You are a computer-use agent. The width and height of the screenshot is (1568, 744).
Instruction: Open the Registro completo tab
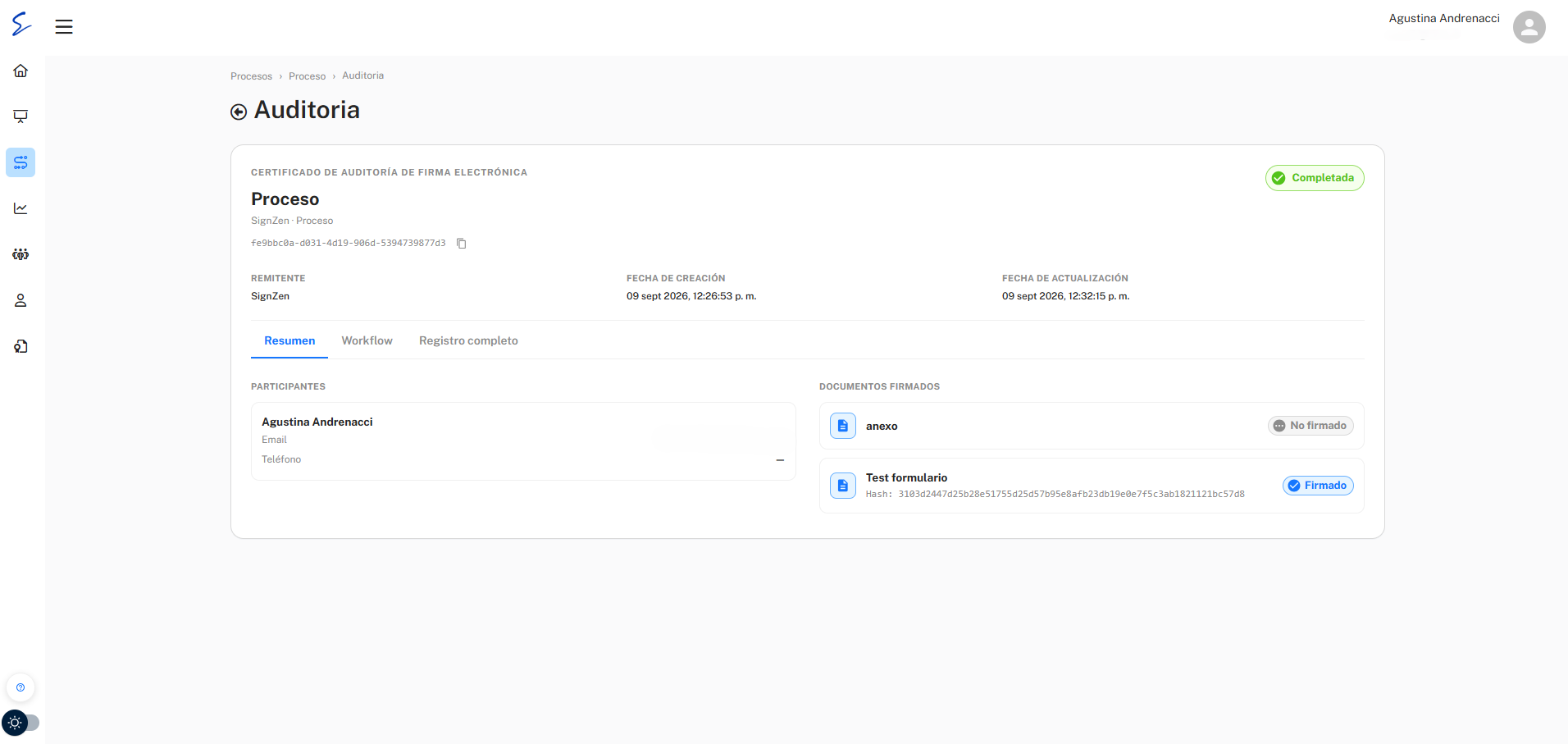pos(468,340)
